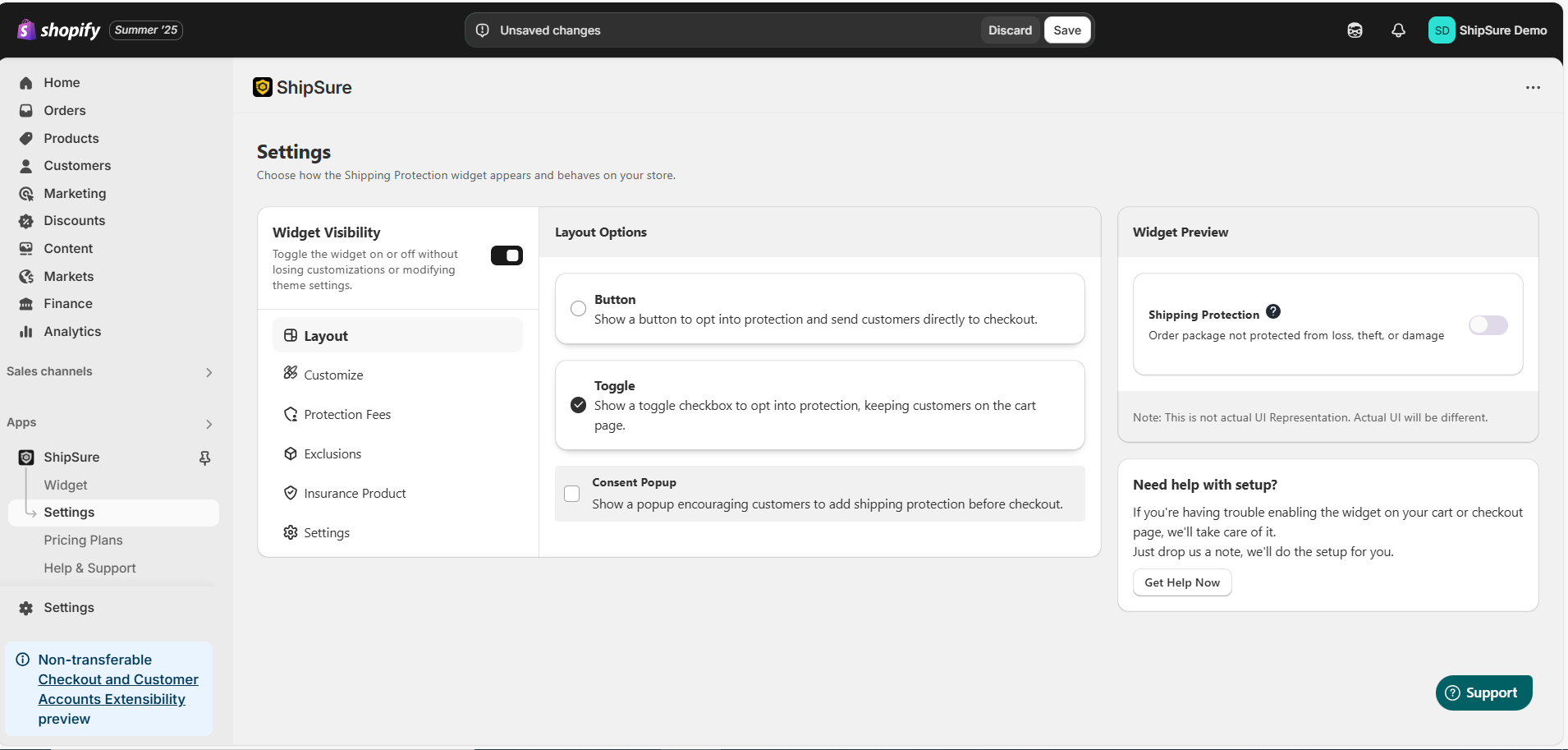This screenshot has height=750, width=1568.
Task: Enable the Shipping Protection preview toggle
Action: pos(1488,325)
